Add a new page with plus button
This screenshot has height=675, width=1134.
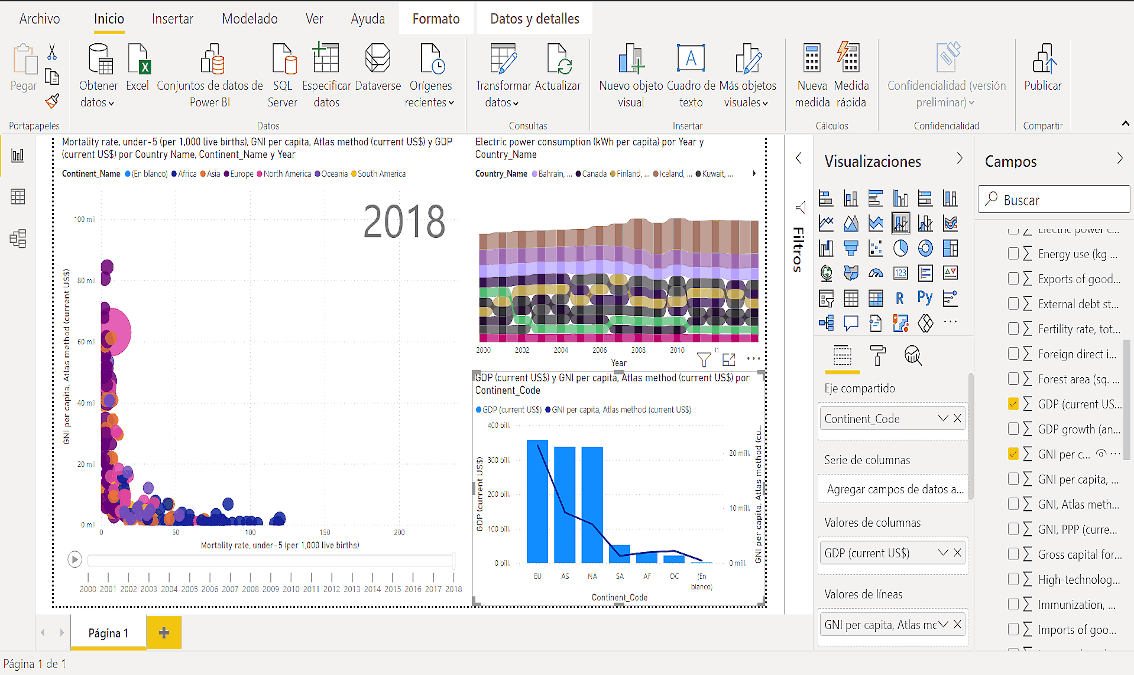[164, 633]
